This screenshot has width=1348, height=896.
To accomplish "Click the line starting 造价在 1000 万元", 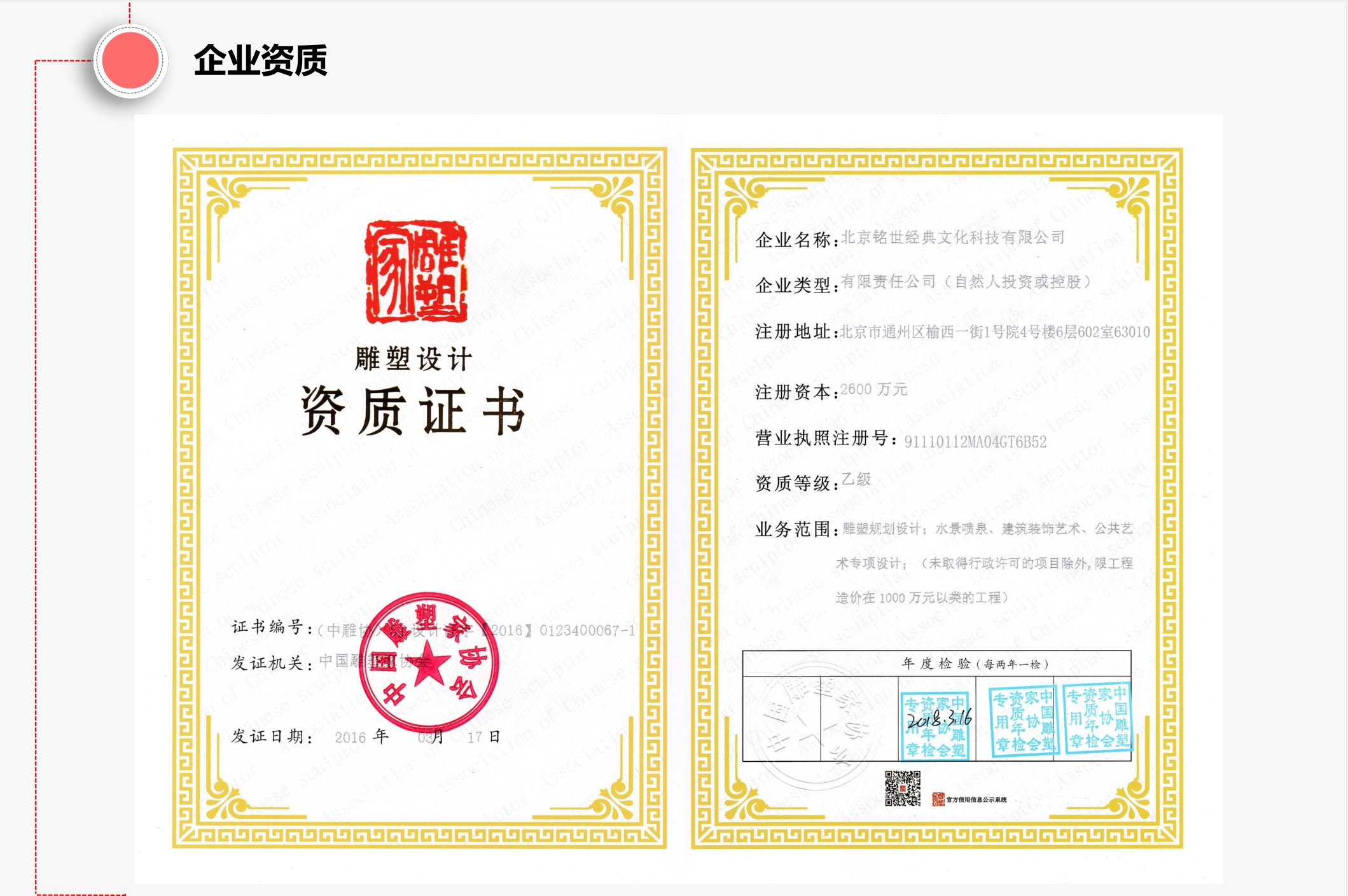I will tap(922, 598).
